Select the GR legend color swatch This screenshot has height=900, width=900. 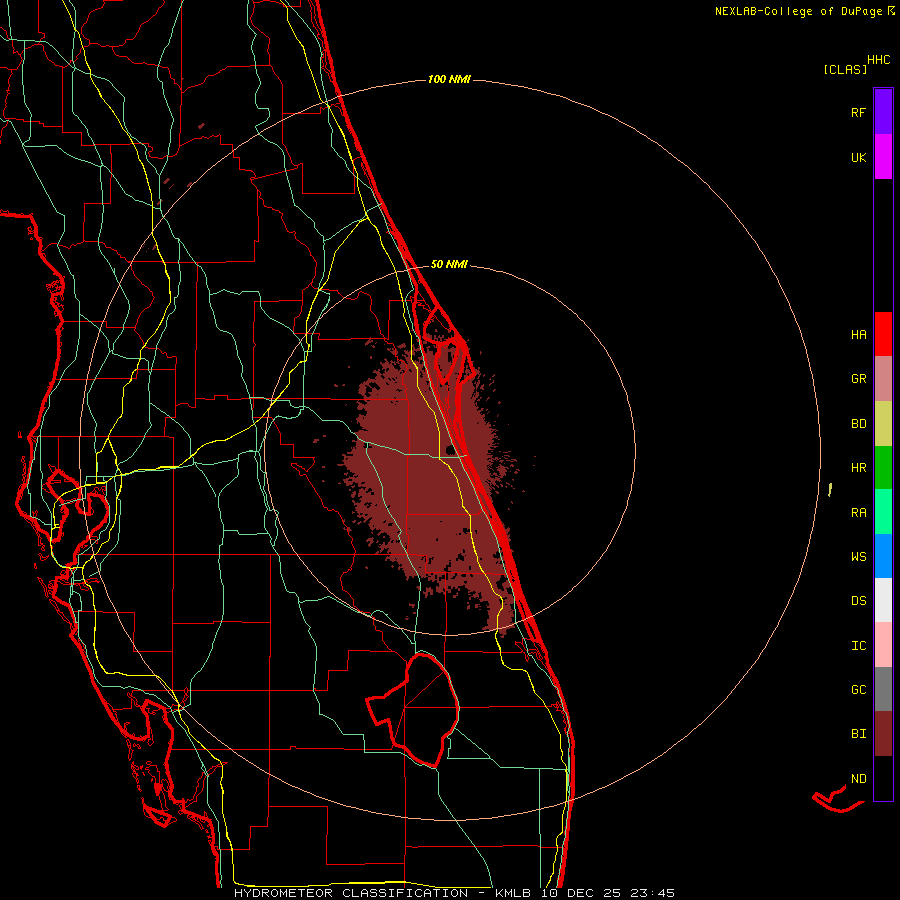click(x=883, y=378)
